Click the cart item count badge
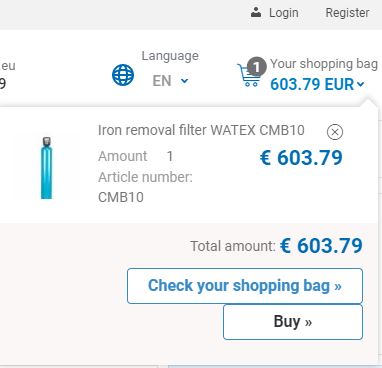This screenshot has width=382, height=368. (x=256, y=67)
